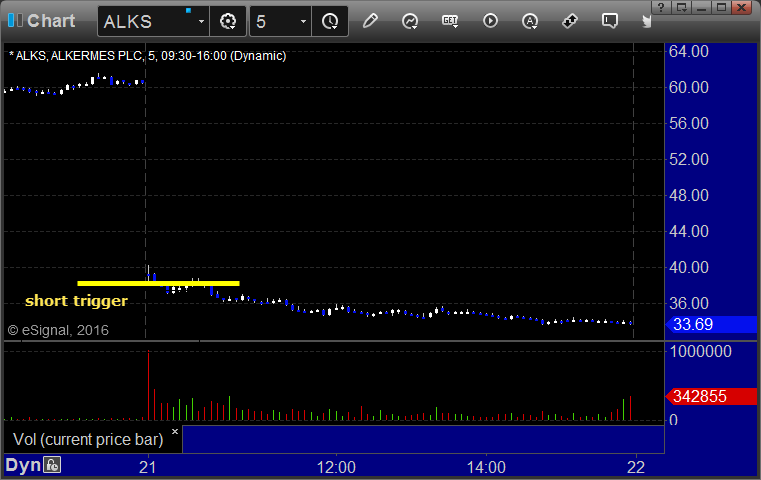Open symbol settings gear menu

(x=228, y=21)
